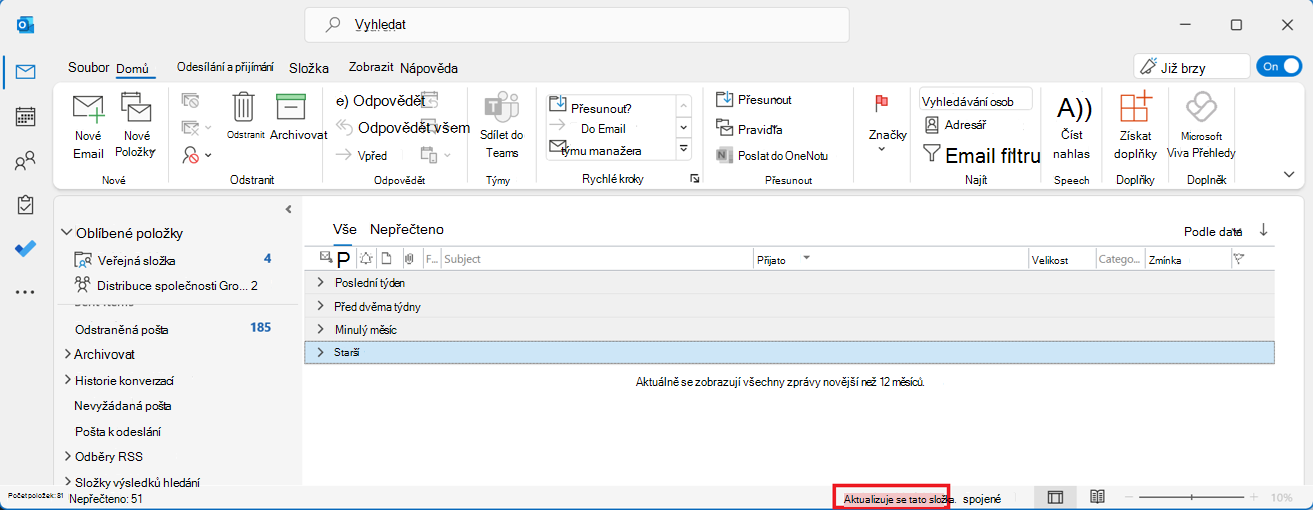Forward message with Vpřed
The image size is (1313, 510).
(361, 155)
